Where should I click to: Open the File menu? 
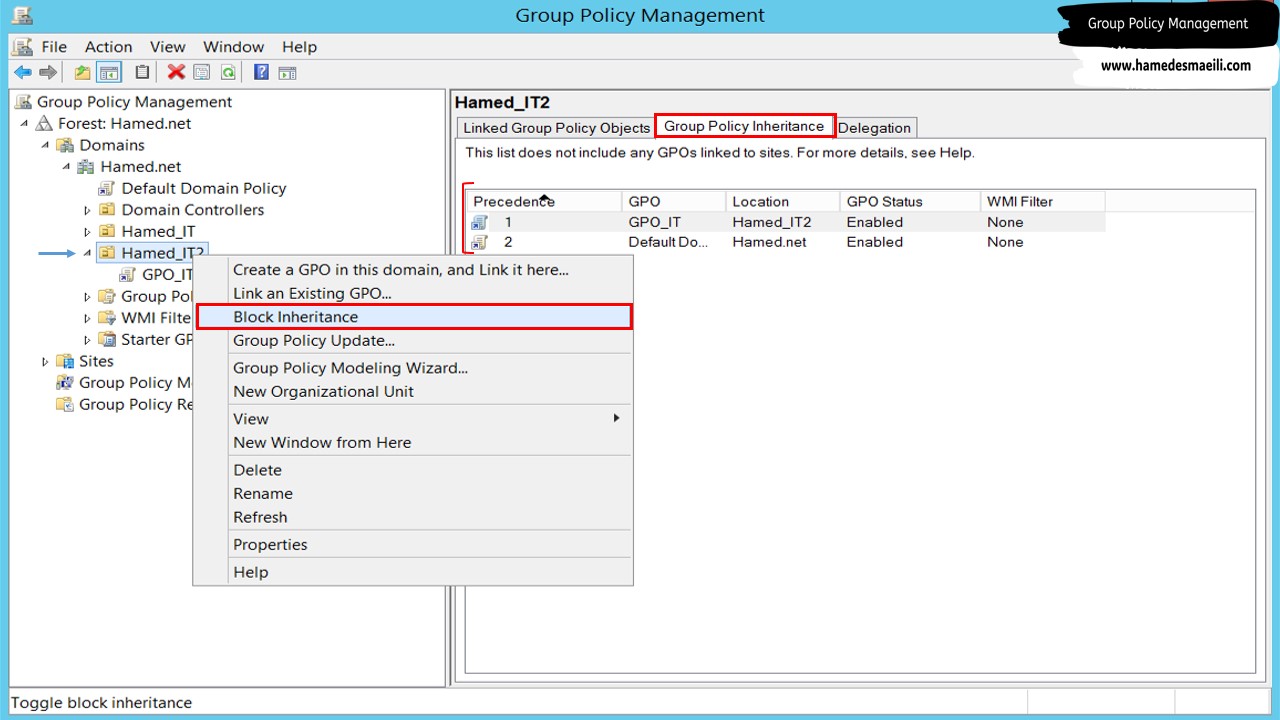click(x=54, y=47)
